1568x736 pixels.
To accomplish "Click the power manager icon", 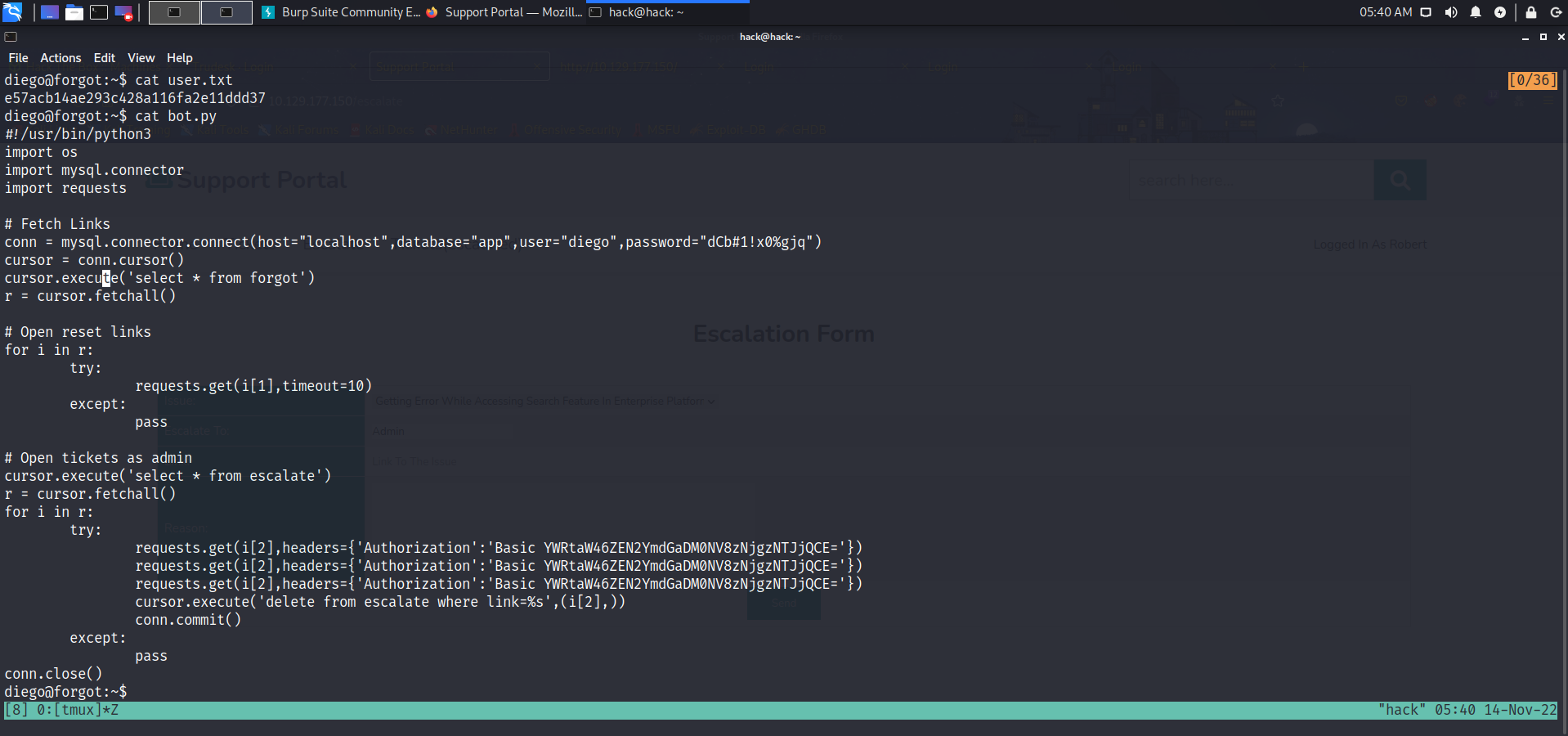I will 1500,12.
